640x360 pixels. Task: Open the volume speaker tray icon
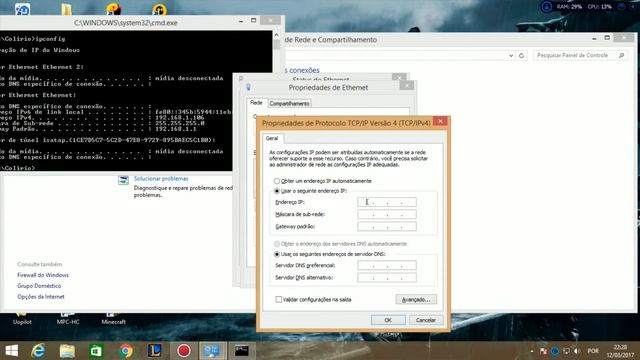coord(577,351)
